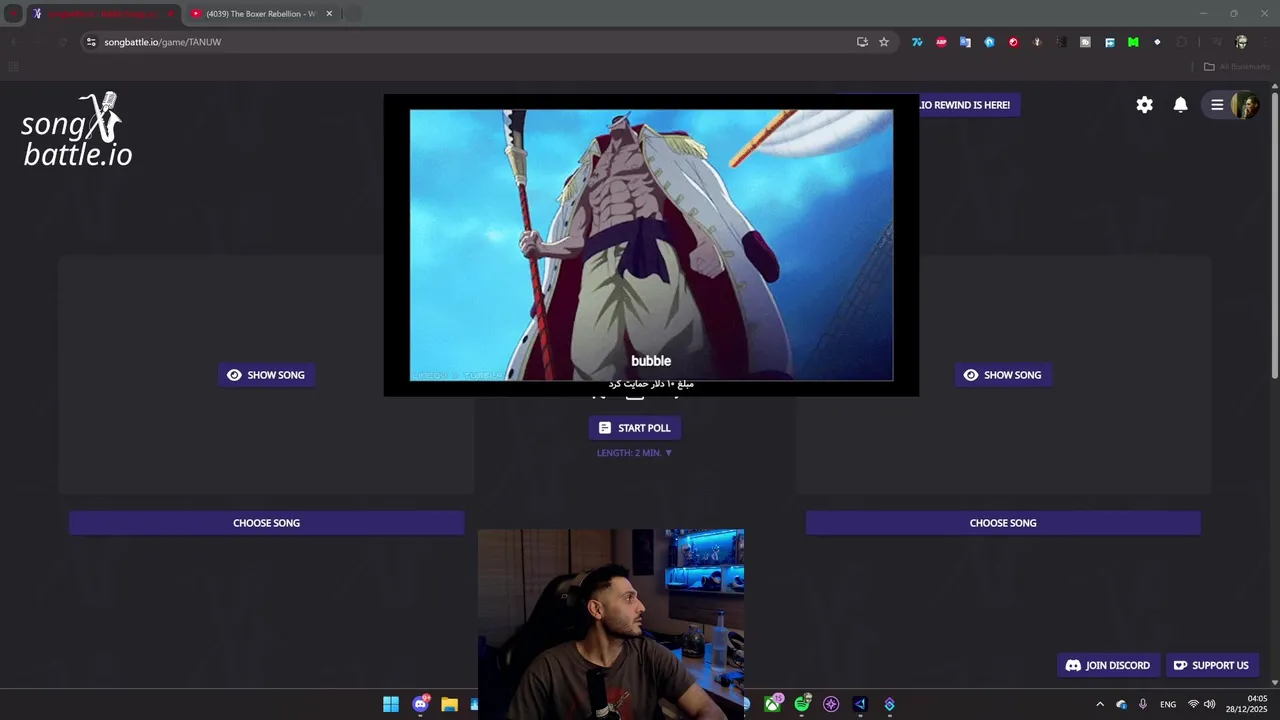Open songbattle.io settings gear
The width and height of the screenshot is (1280, 720).
coord(1145,105)
